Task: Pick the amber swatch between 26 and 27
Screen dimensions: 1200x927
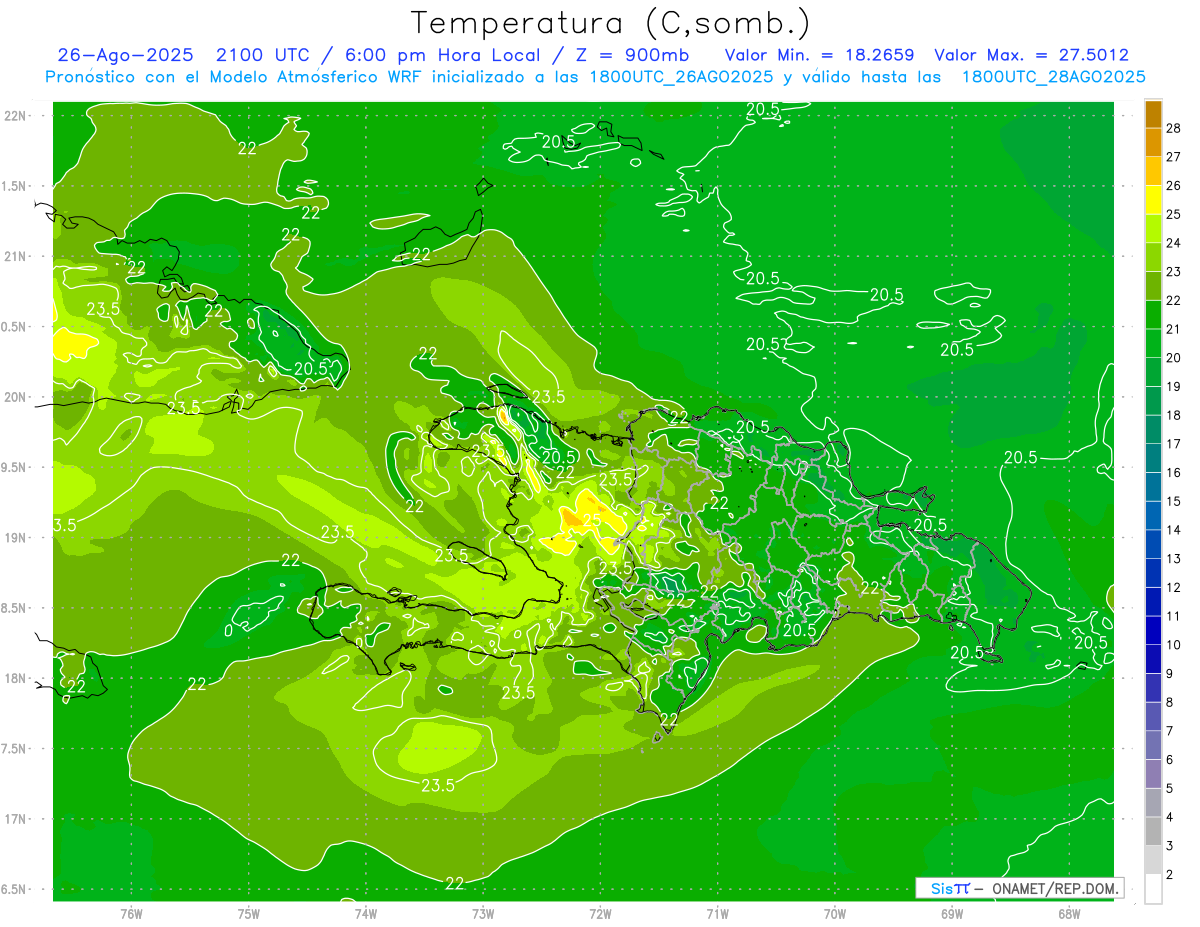Action: (1153, 171)
